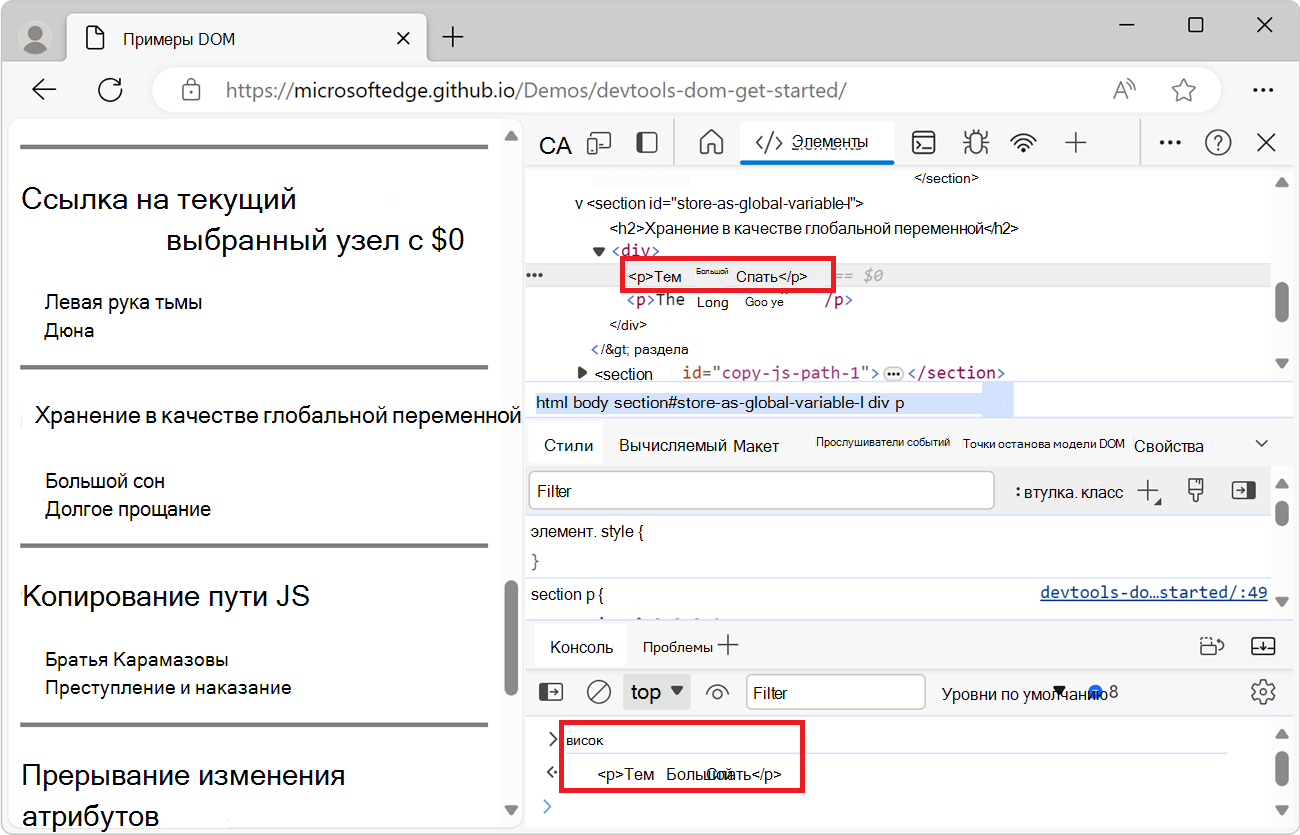Click the DevTools home icon

710,142
